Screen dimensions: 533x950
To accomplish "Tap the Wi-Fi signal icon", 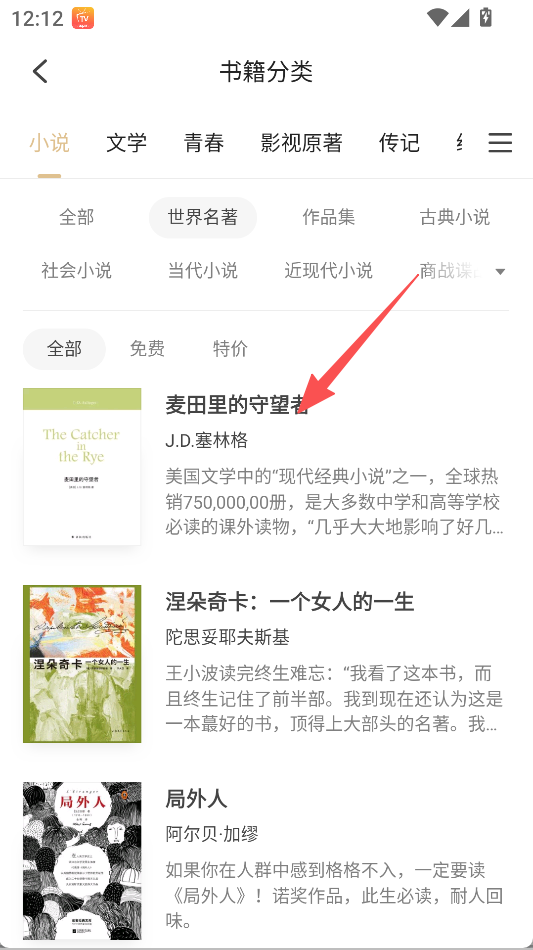I will click(437, 18).
